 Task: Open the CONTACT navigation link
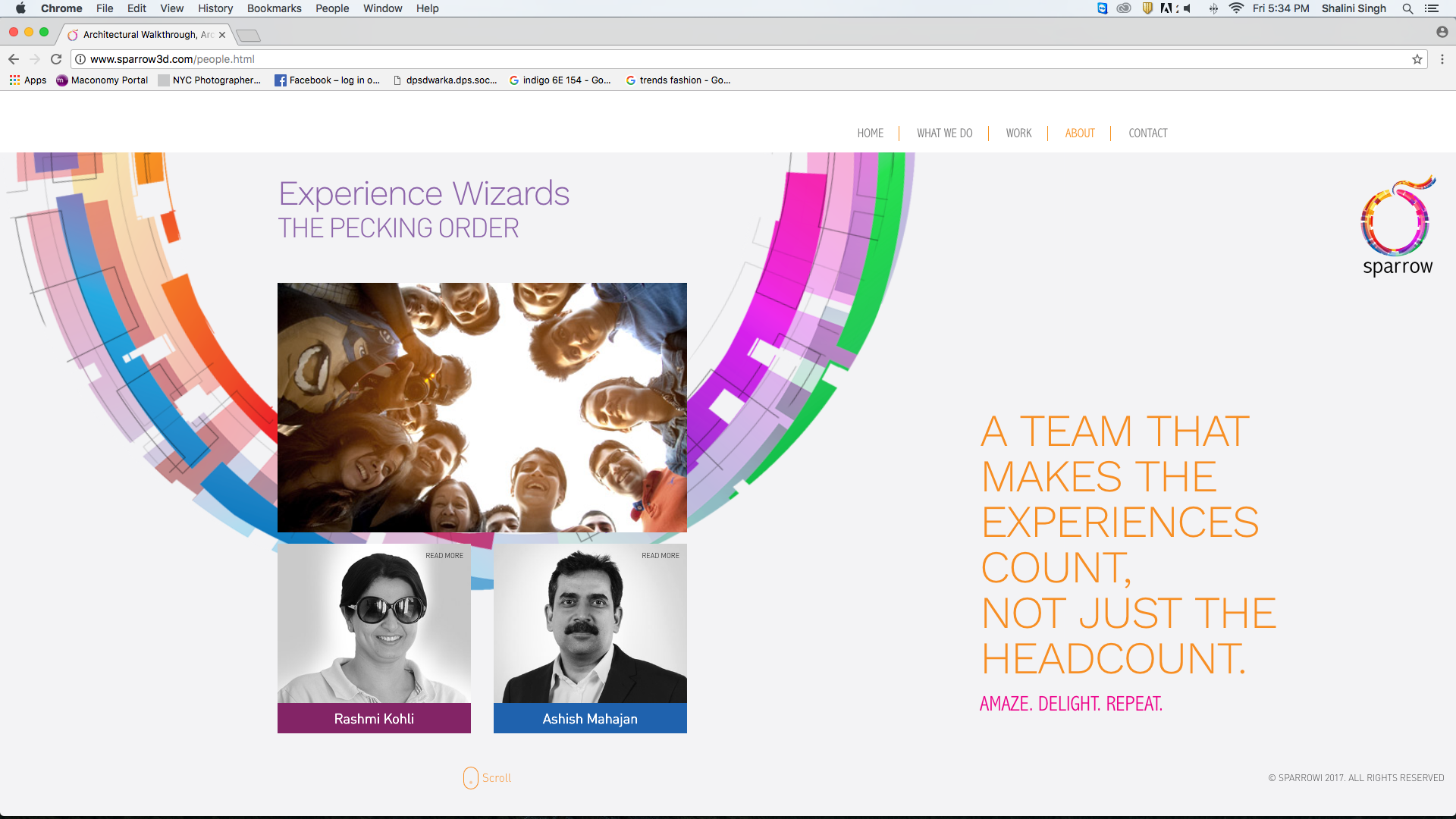[x=1147, y=133]
